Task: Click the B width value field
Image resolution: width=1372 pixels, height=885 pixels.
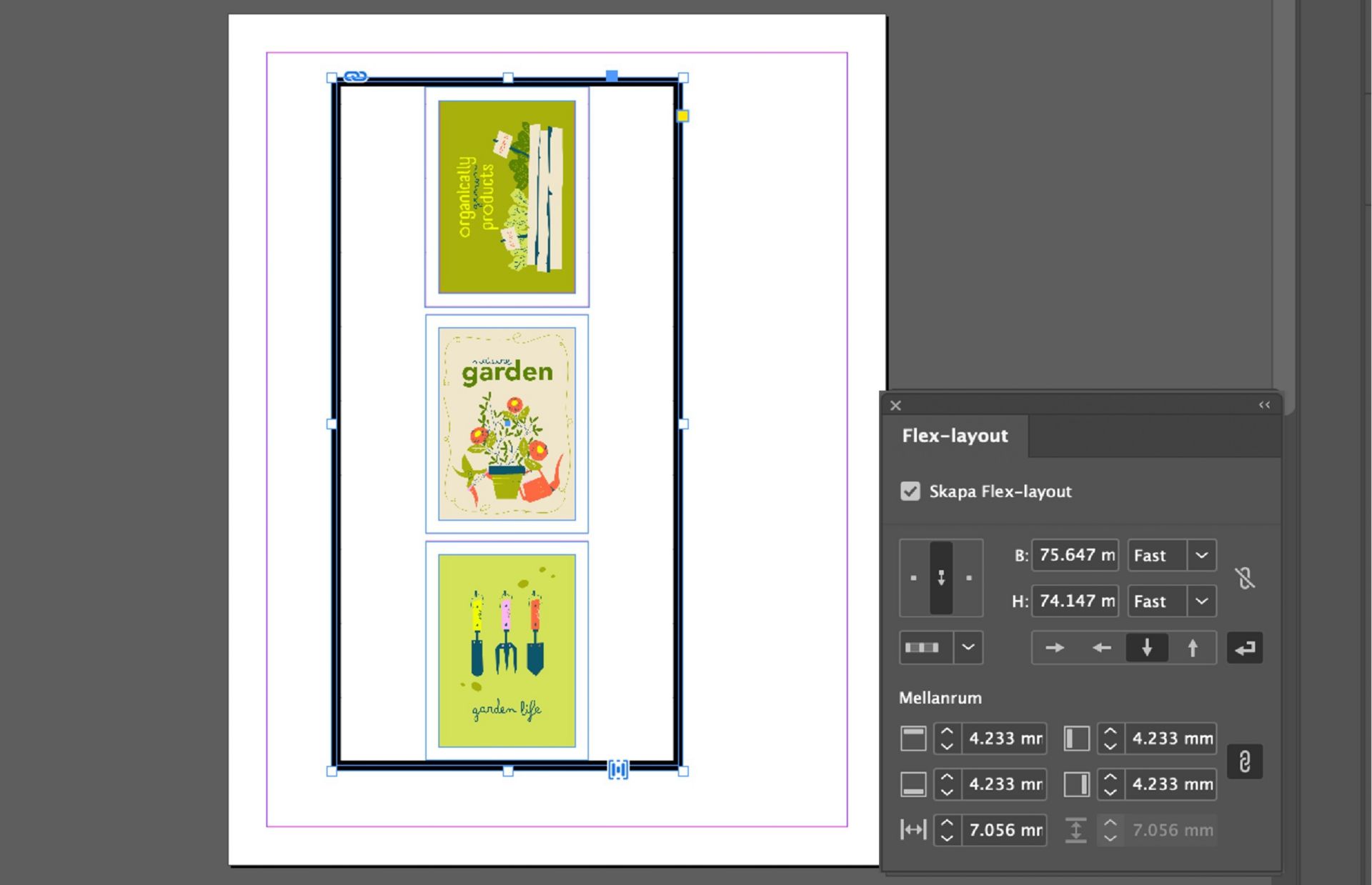Action: pyautogui.click(x=1075, y=555)
